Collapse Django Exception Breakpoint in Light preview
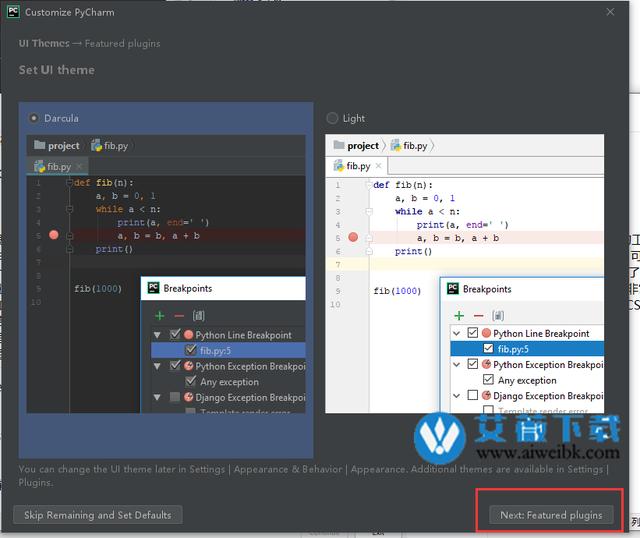Image resolution: width=640 pixels, height=538 pixels. (x=456, y=396)
